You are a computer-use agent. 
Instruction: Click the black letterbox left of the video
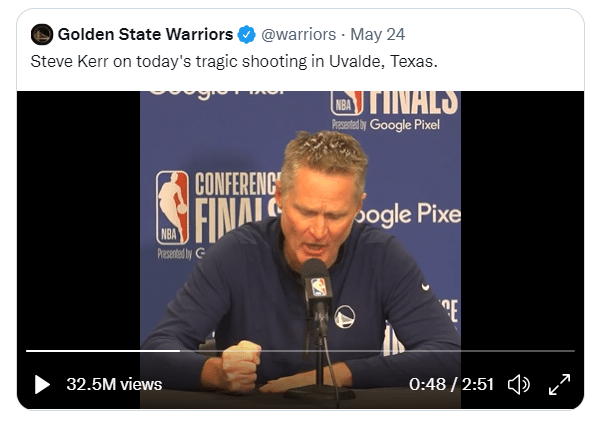(78, 220)
